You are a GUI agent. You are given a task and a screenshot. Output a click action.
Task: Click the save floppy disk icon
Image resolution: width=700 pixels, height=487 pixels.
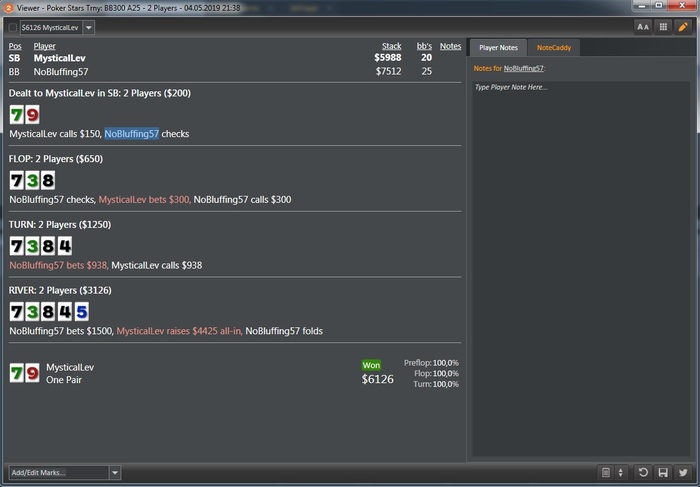click(663, 472)
